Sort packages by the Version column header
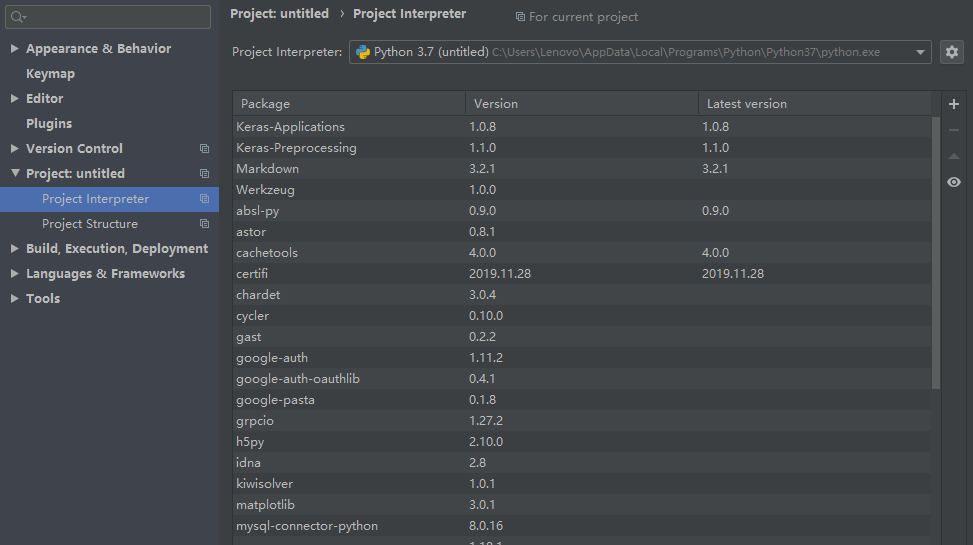This screenshot has height=545, width=973. click(580, 104)
